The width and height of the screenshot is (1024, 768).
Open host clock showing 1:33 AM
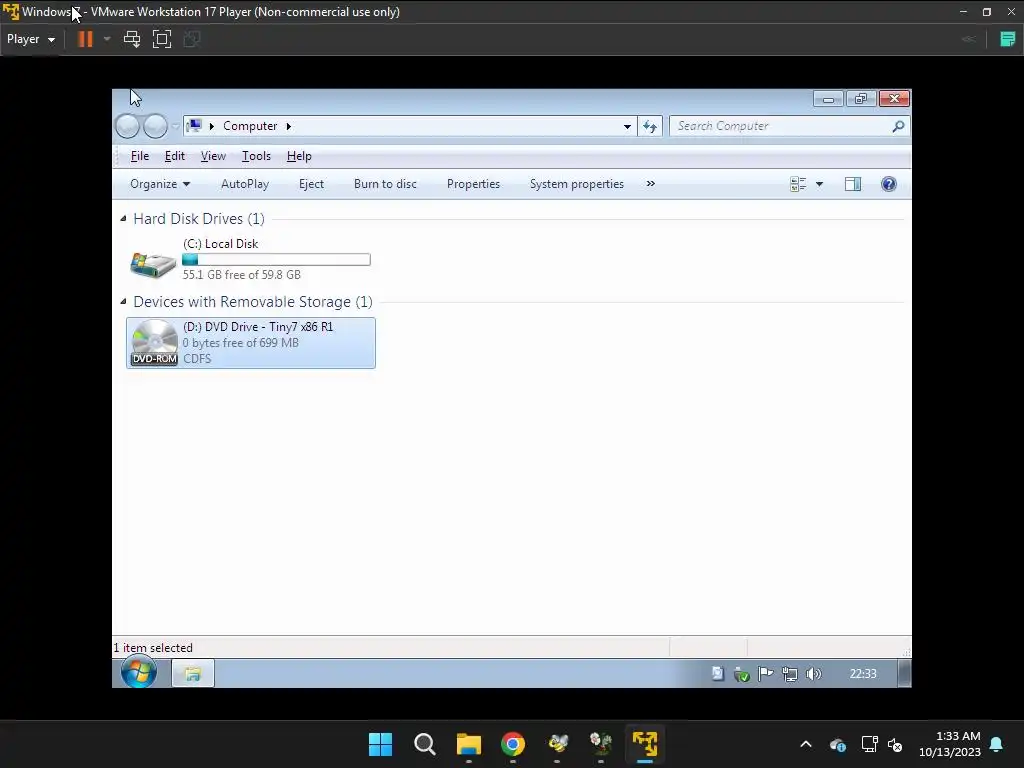tap(950, 744)
